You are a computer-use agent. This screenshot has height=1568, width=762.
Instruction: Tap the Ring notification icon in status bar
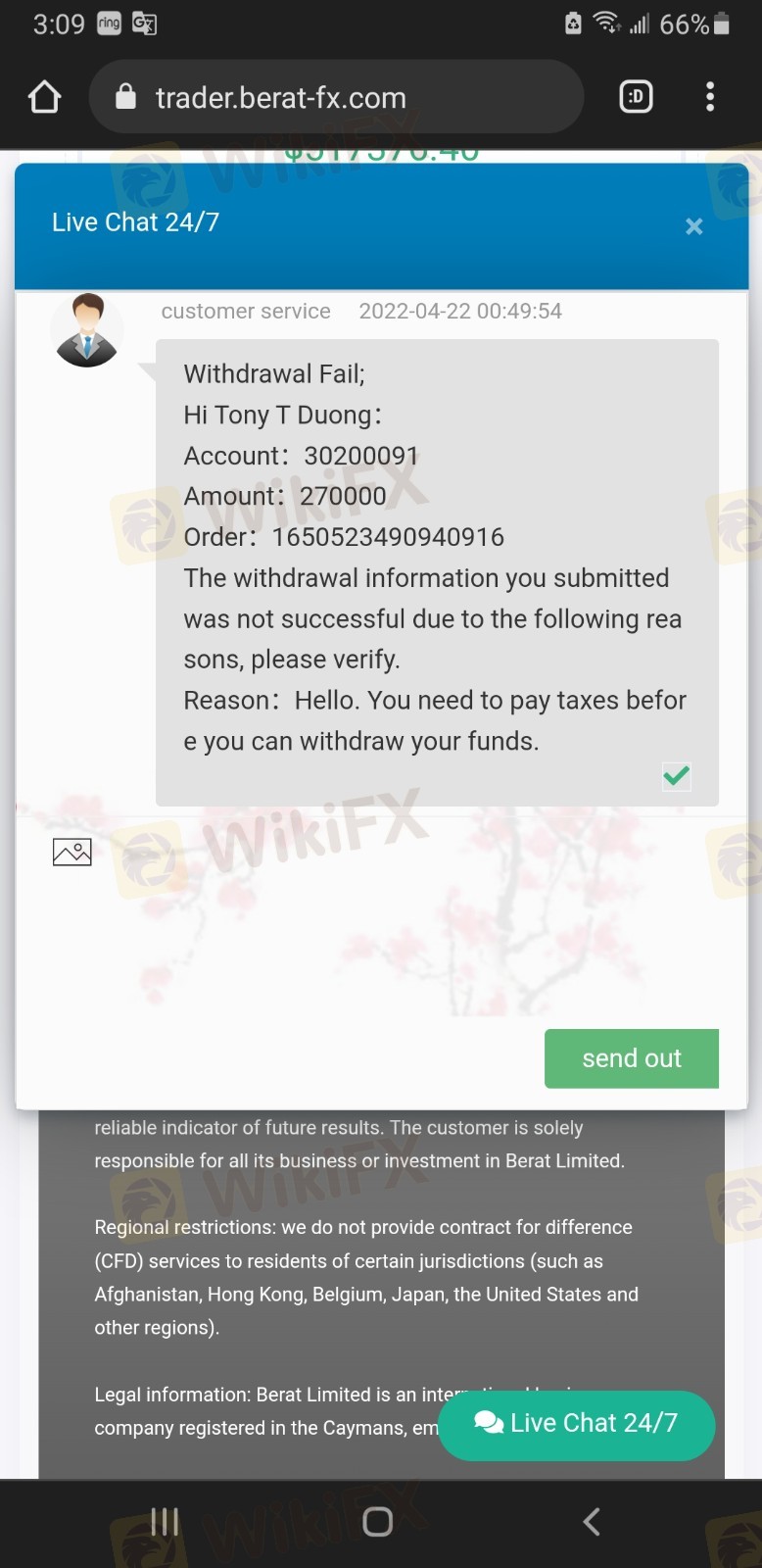coord(110,24)
